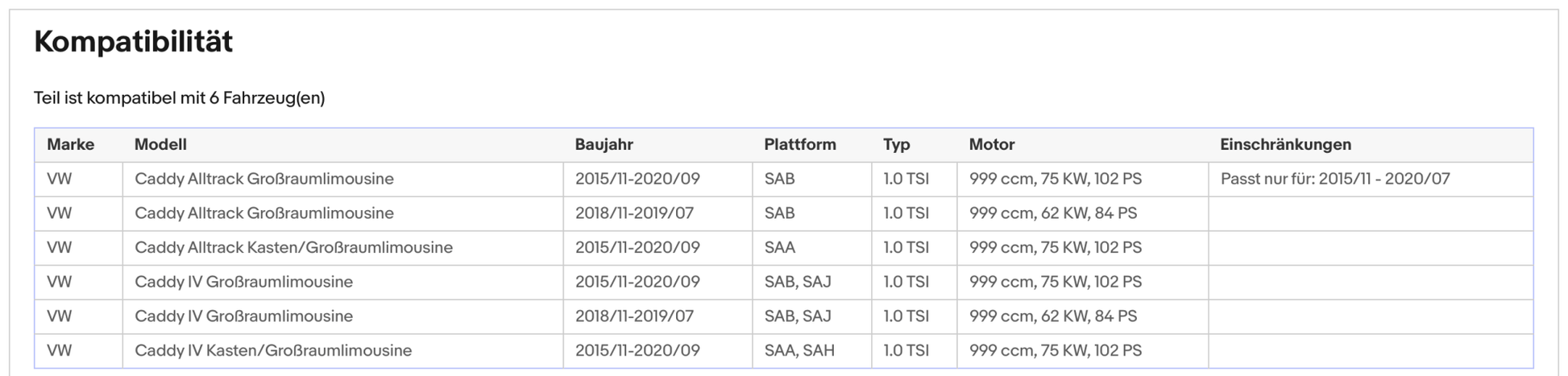The height and width of the screenshot is (376, 1568).
Task: Click the Einschränkungen column header
Action: (x=1285, y=144)
